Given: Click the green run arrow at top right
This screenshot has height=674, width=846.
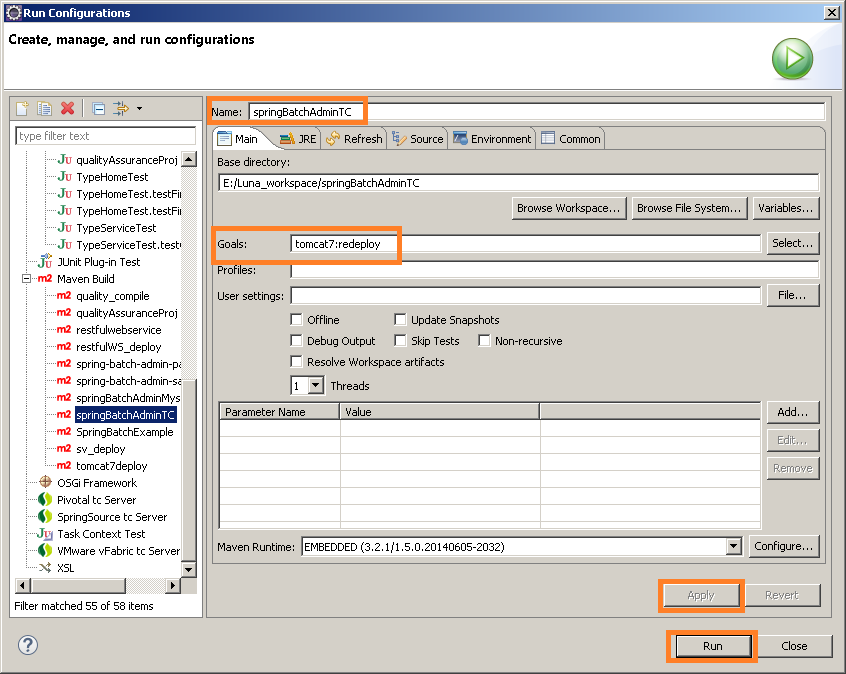Looking at the screenshot, I should pos(792,59).
